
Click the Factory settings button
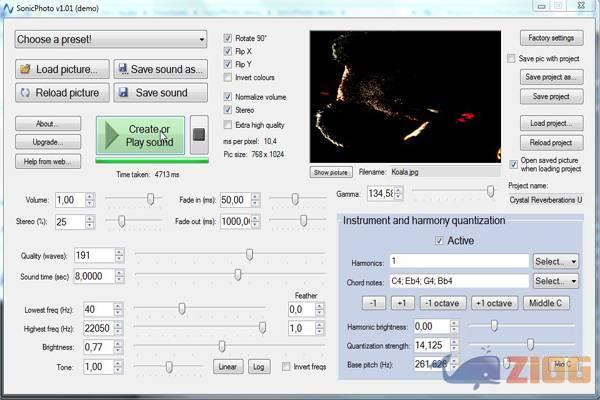pyautogui.click(x=549, y=38)
